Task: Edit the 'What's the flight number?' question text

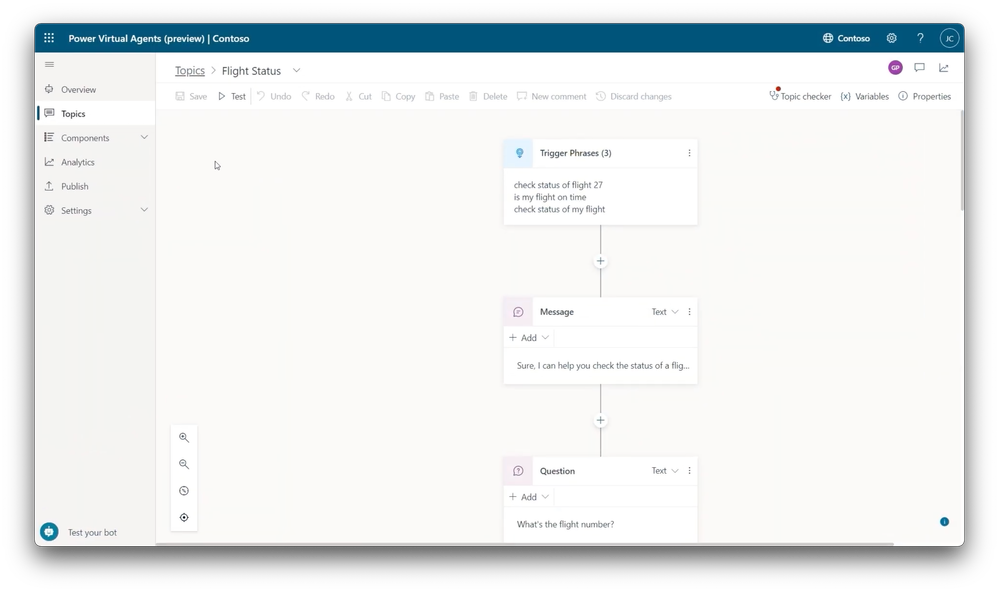Action: click(565, 524)
